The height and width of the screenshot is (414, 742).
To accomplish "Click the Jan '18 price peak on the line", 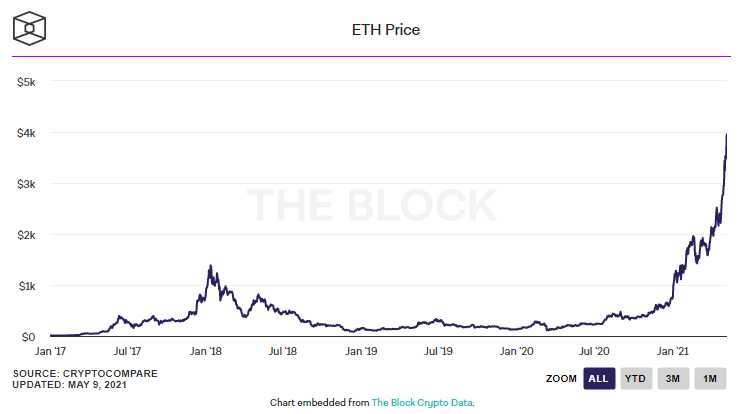I will (x=210, y=266).
